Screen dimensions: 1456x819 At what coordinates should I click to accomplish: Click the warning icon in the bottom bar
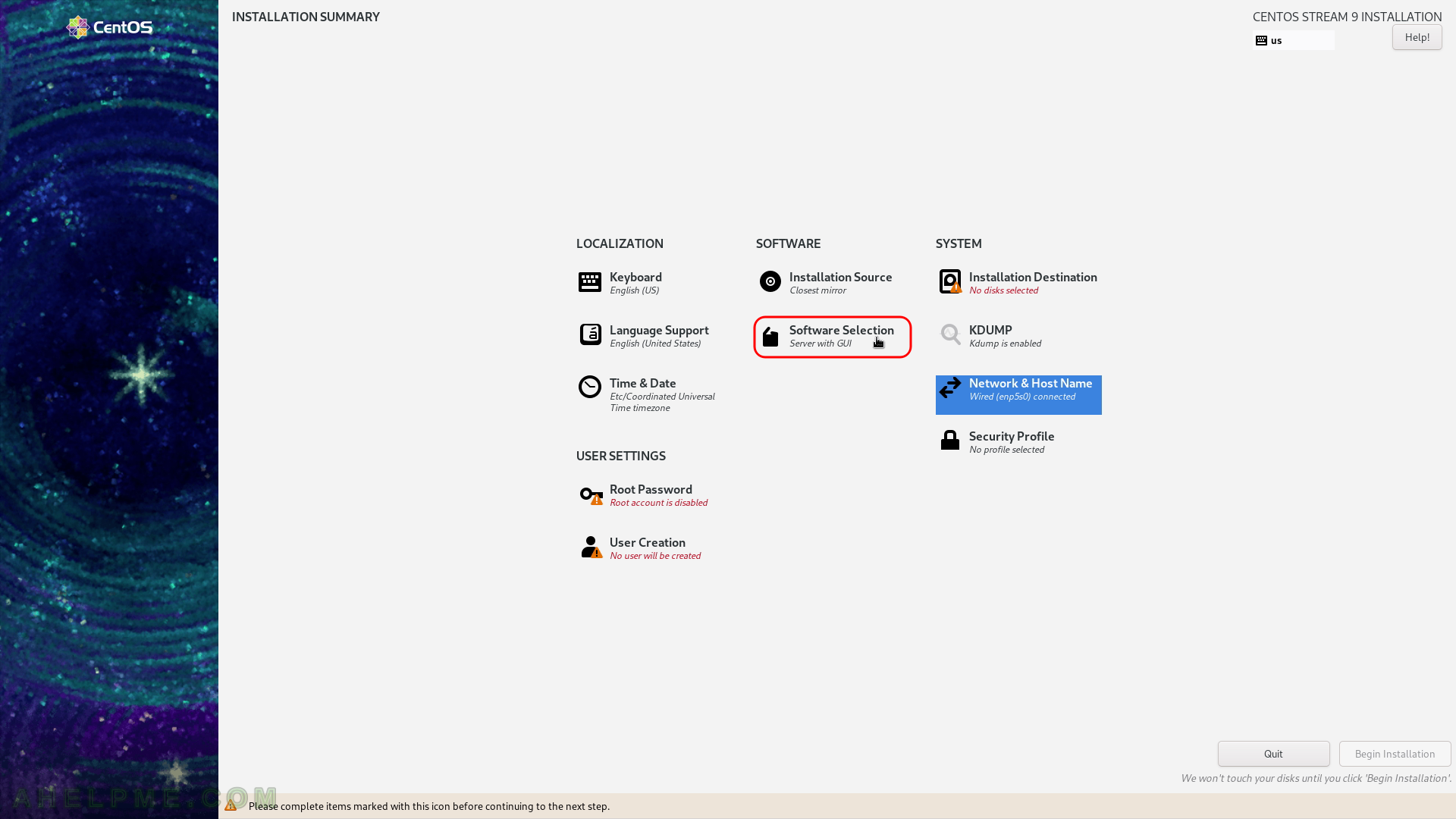point(231,805)
